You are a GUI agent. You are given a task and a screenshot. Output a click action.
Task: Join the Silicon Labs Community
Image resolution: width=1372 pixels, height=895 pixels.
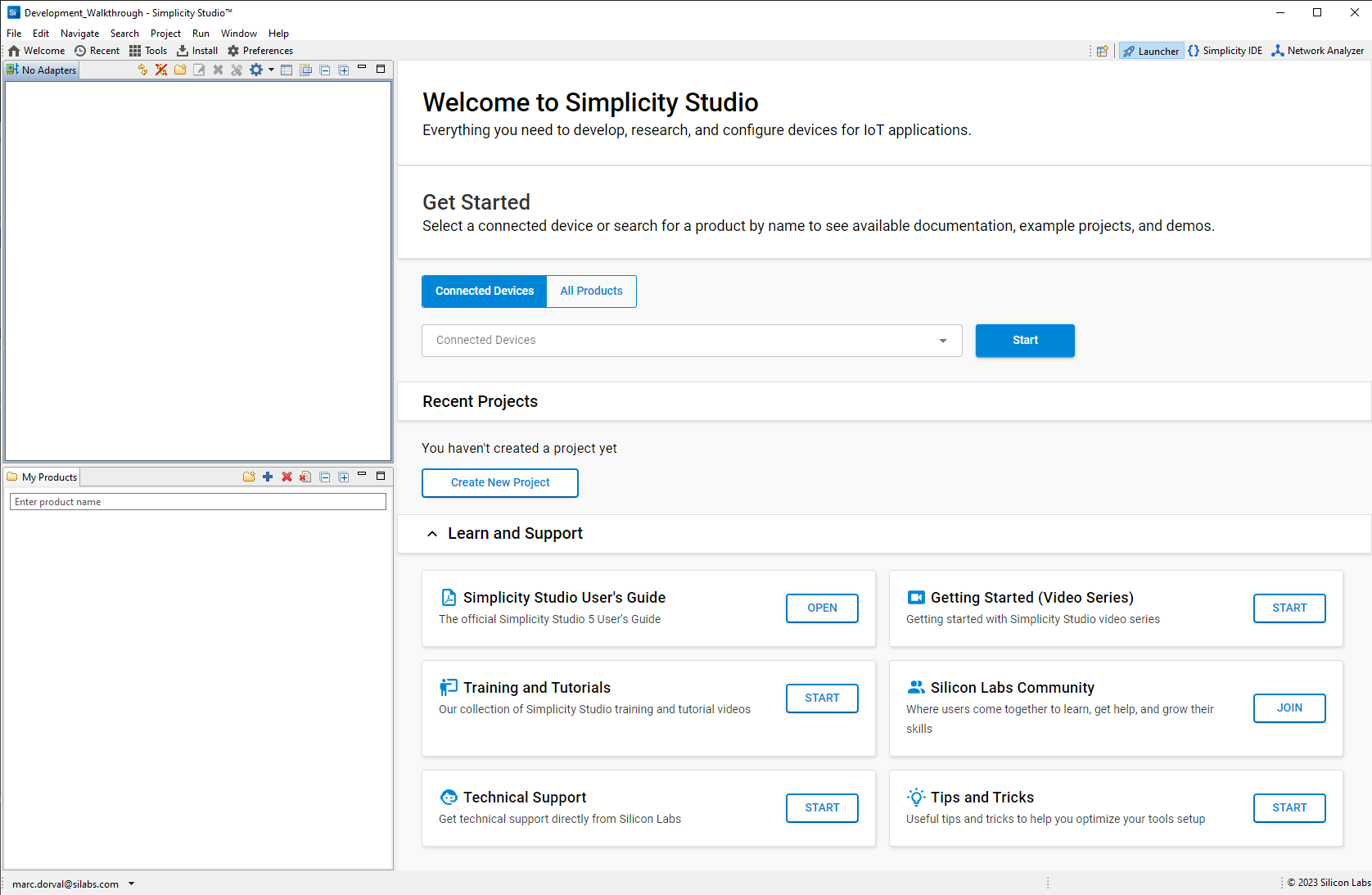(x=1289, y=708)
